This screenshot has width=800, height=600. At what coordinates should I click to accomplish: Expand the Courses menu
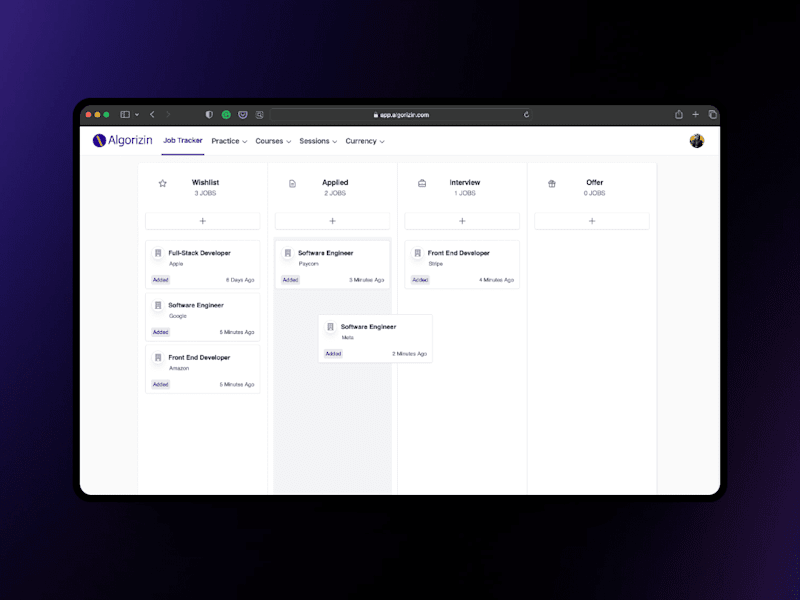[273, 141]
